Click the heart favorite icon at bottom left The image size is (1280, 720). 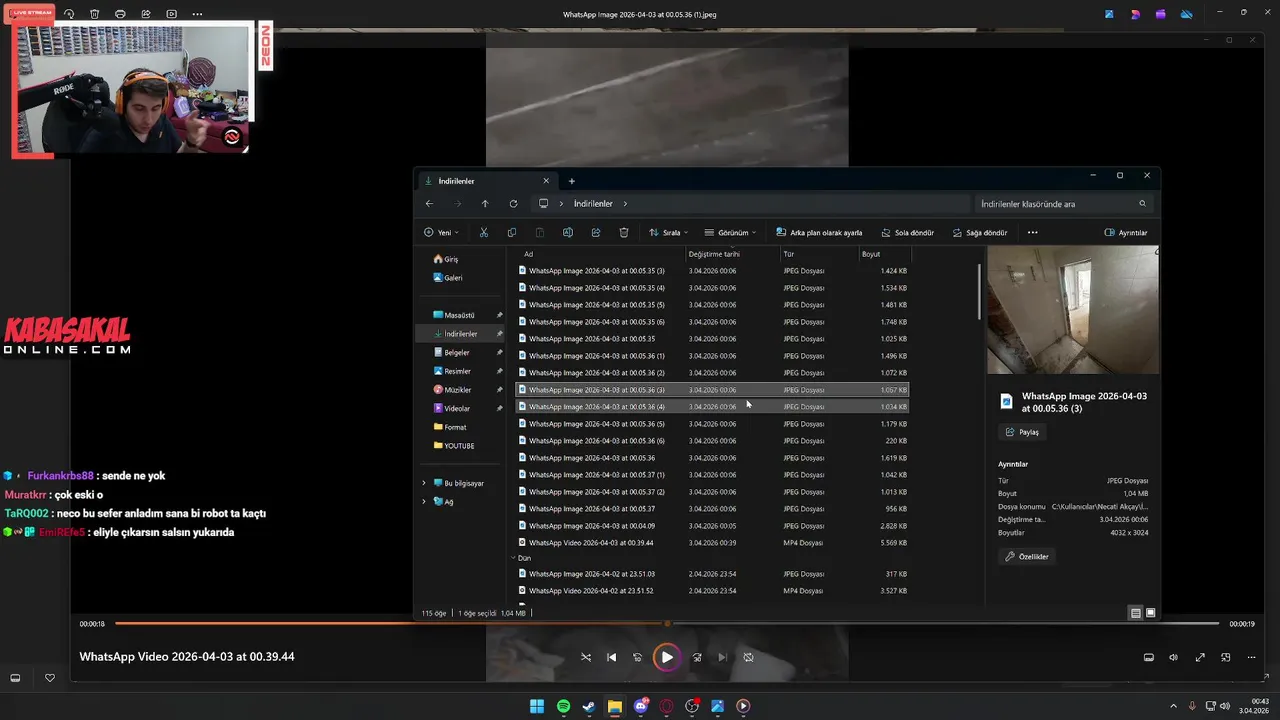pos(50,678)
